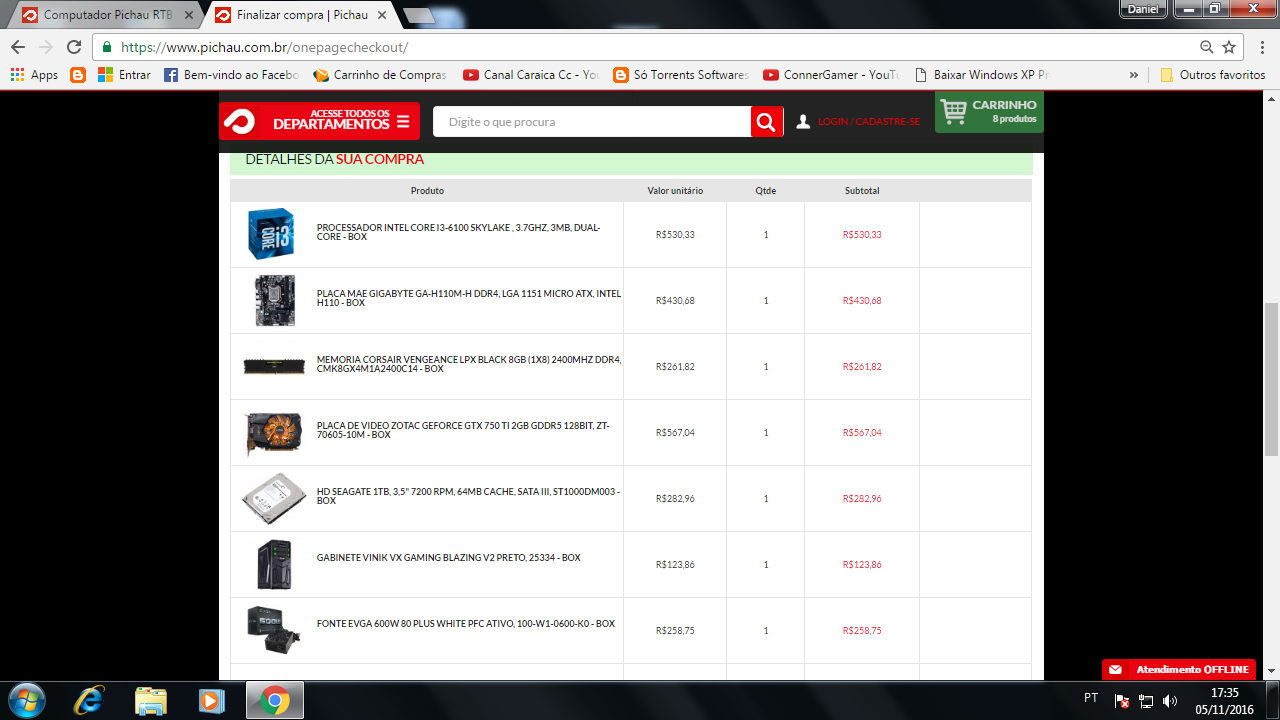
Task: Open Chrome menu three-dot icon
Action: (1260, 47)
